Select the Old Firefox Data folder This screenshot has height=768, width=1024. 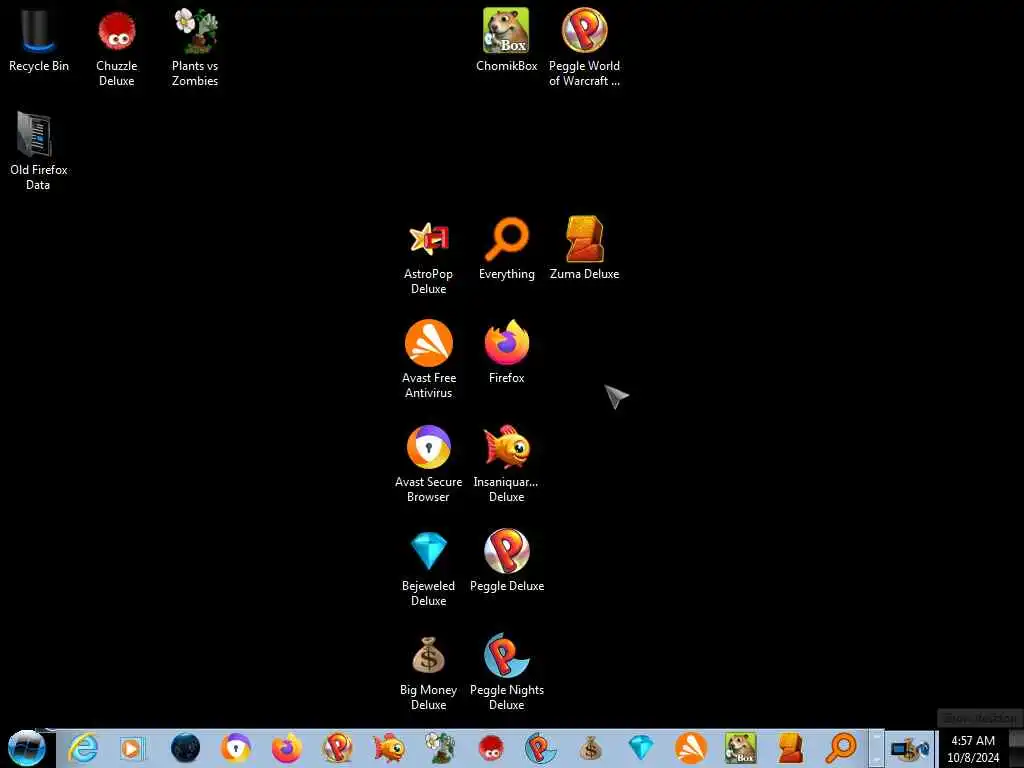click(38, 152)
